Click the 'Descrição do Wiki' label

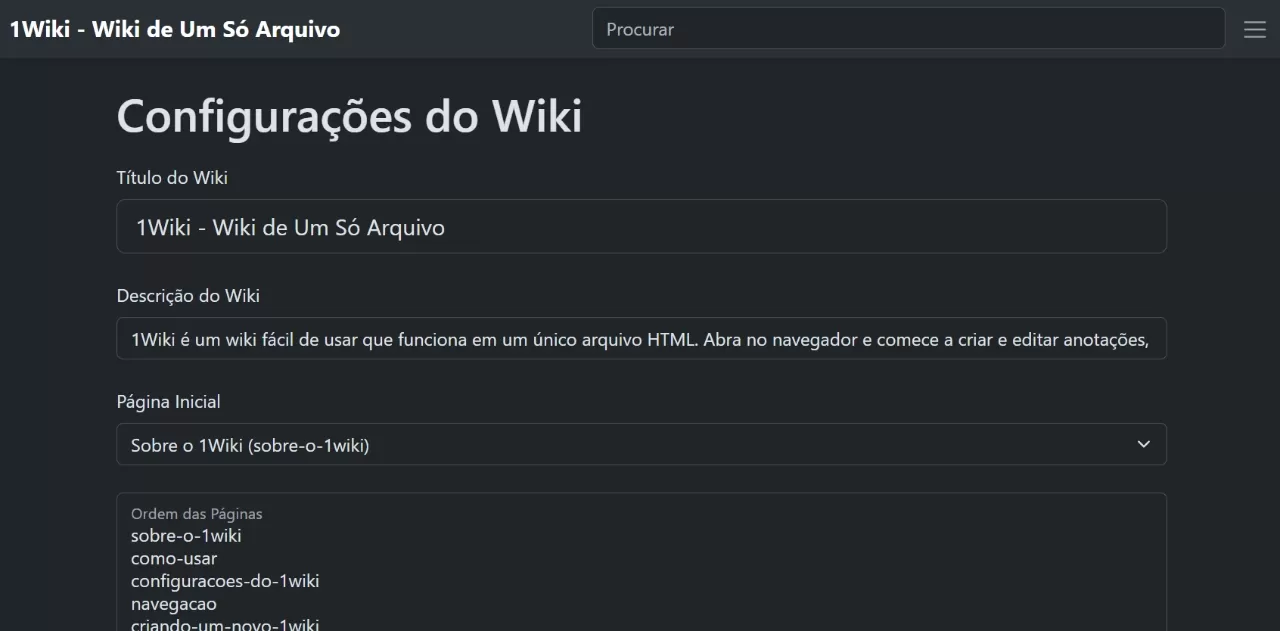[x=188, y=296]
